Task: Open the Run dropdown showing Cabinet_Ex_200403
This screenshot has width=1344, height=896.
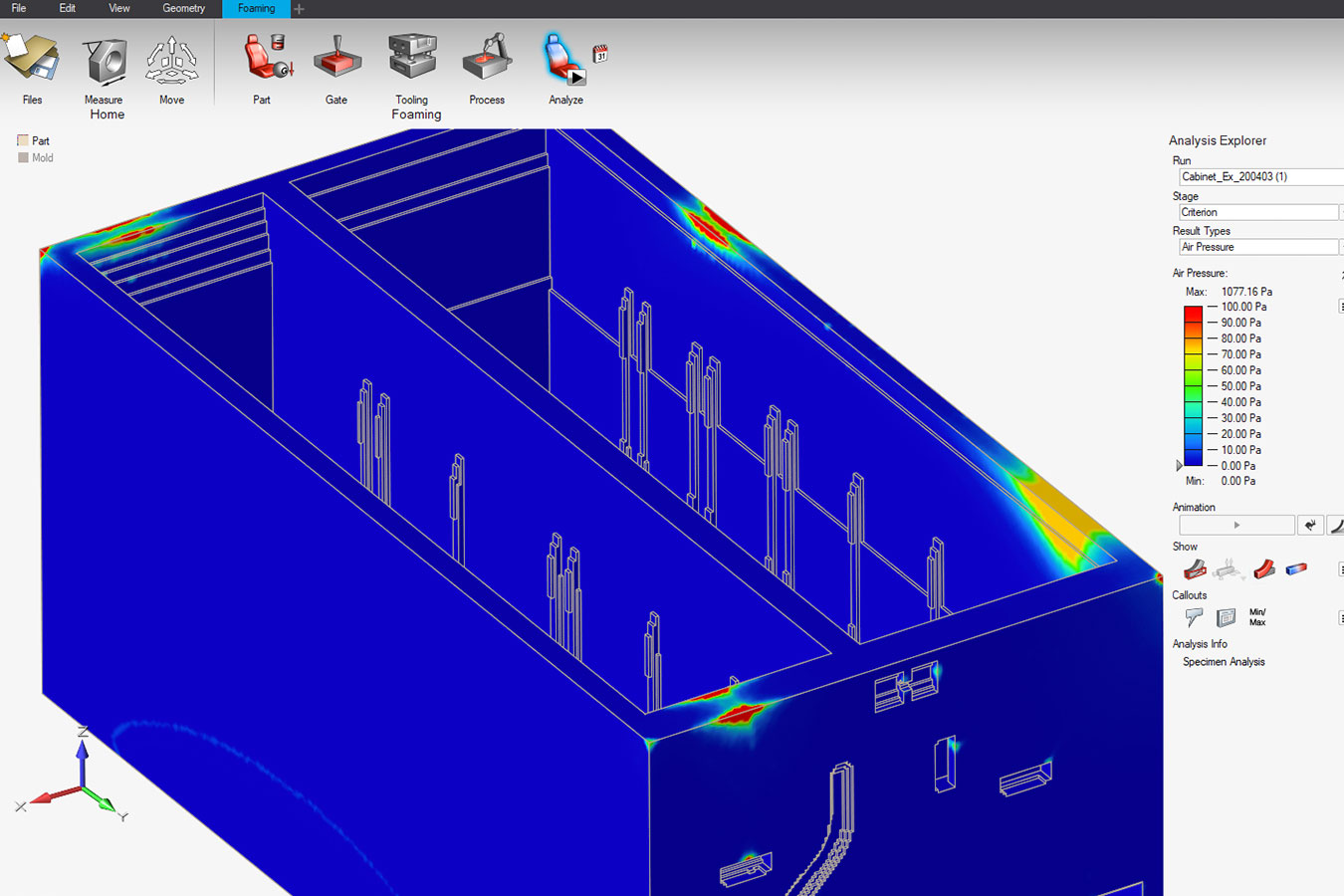Action: 1260,177
